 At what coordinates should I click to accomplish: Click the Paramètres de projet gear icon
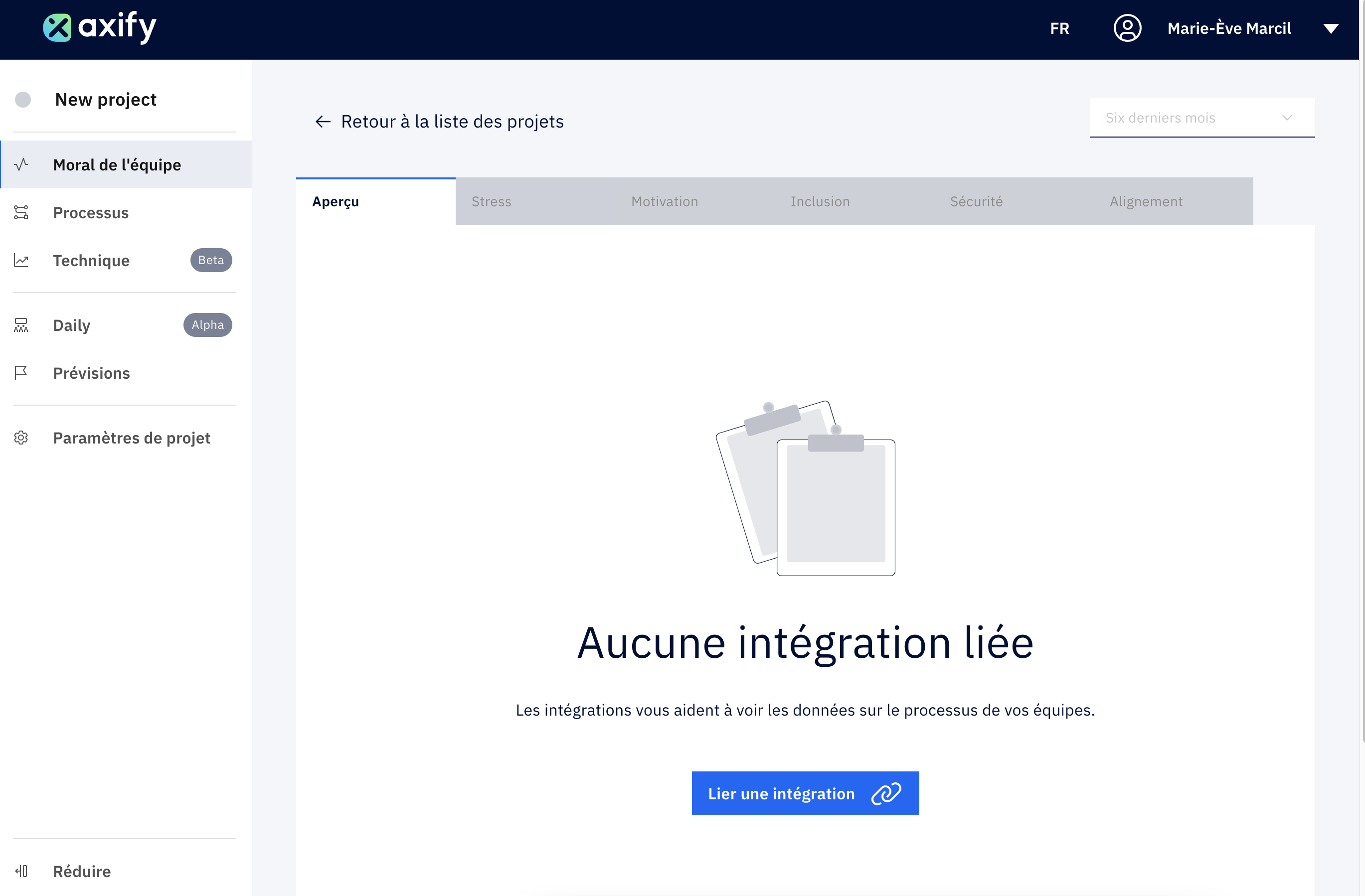[21, 438]
